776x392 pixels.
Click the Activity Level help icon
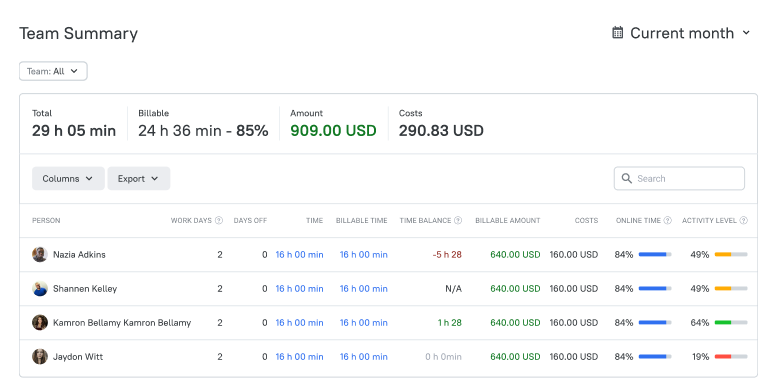(x=743, y=221)
